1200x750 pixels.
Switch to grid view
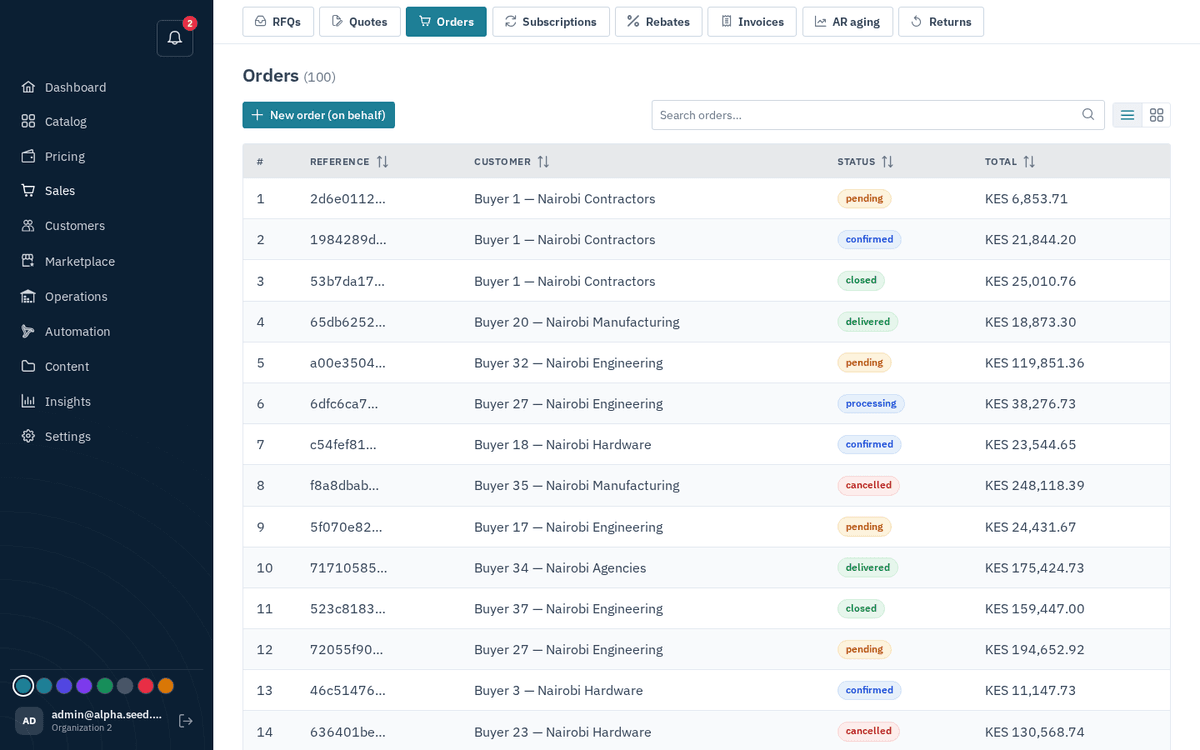coord(1156,115)
